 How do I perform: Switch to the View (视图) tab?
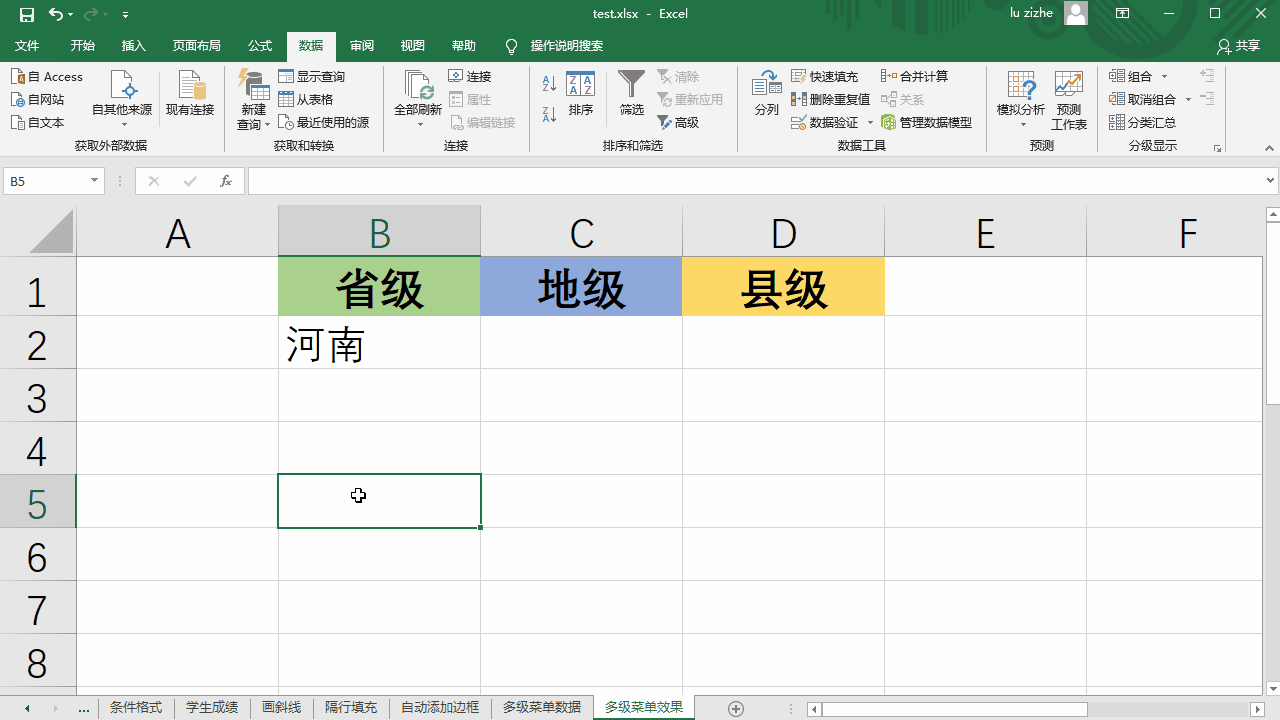[413, 46]
